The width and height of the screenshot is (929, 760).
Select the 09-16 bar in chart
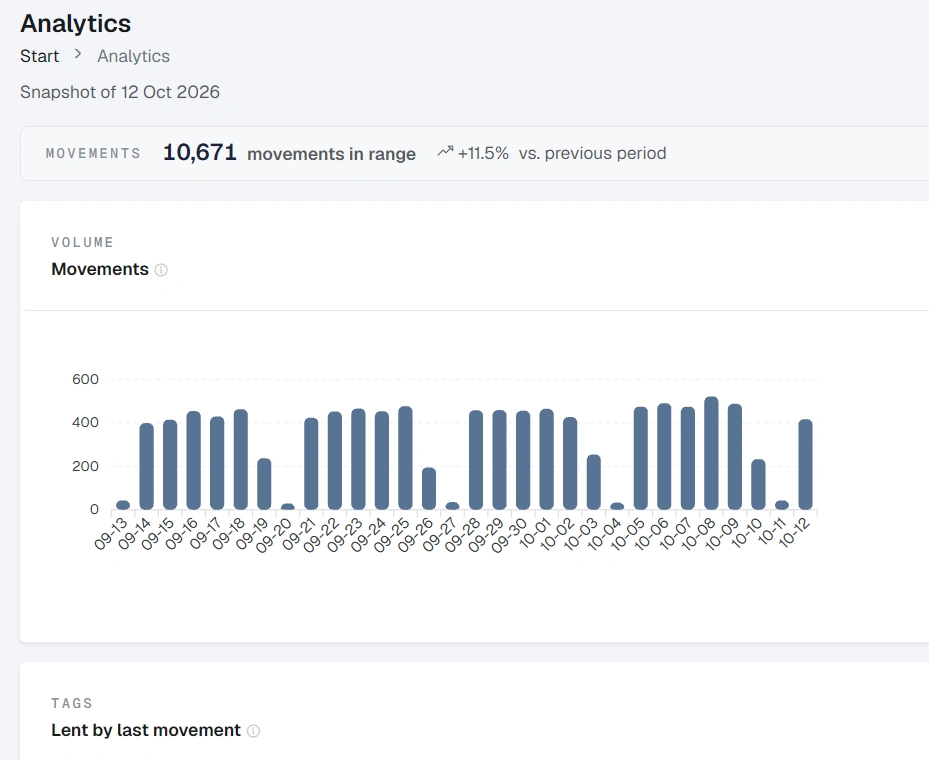(x=194, y=460)
